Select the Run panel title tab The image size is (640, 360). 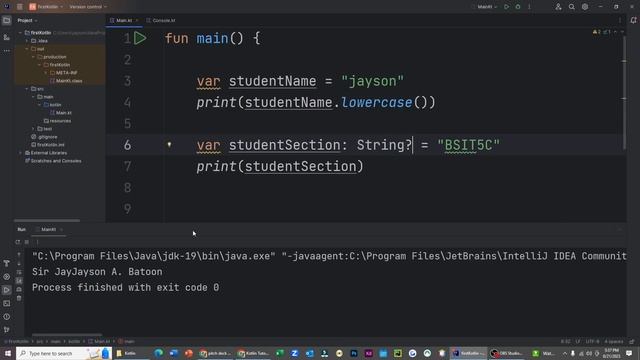point(22,230)
